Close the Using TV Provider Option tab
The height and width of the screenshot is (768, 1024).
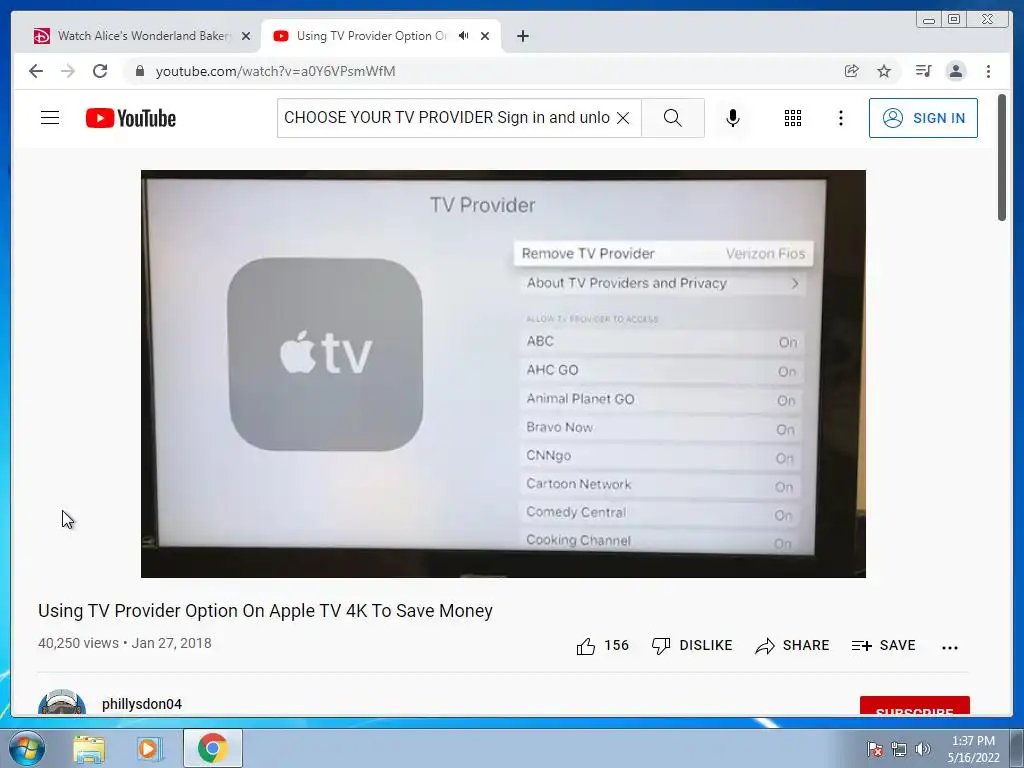tap(485, 37)
